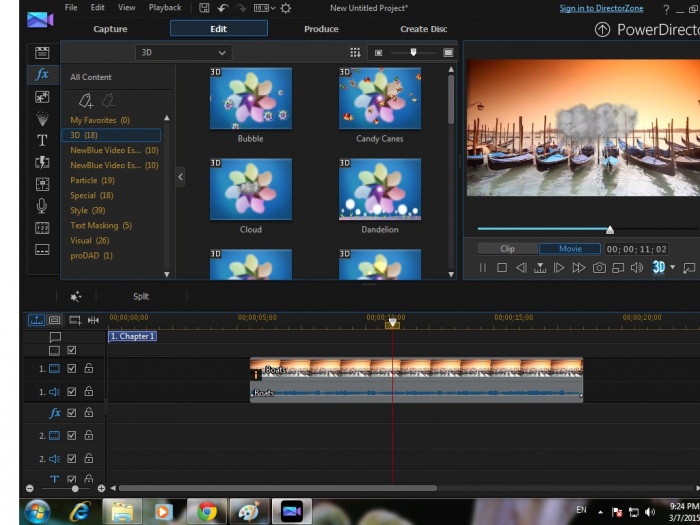The height and width of the screenshot is (525, 700).
Task: Expand the 3D mode options arrow
Action: [673, 268]
